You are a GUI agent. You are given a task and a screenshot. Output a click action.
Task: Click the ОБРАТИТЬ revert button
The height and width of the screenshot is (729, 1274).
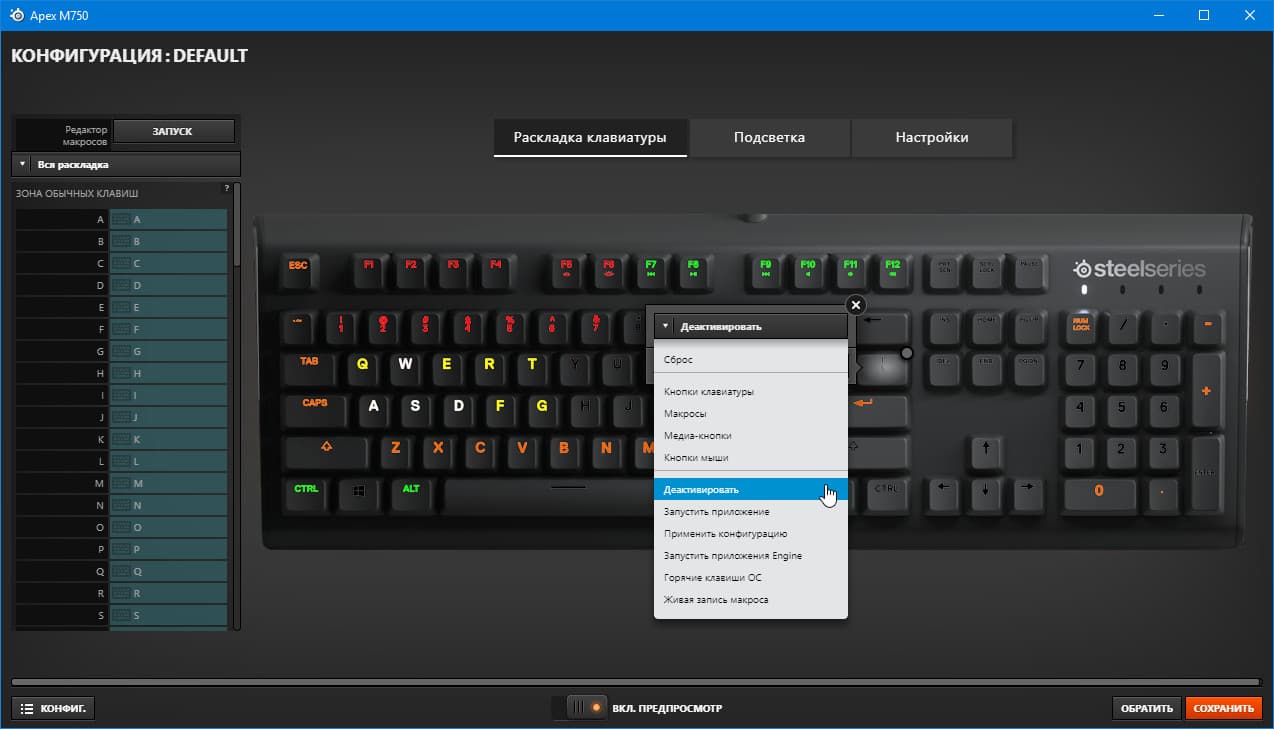(x=1147, y=708)
